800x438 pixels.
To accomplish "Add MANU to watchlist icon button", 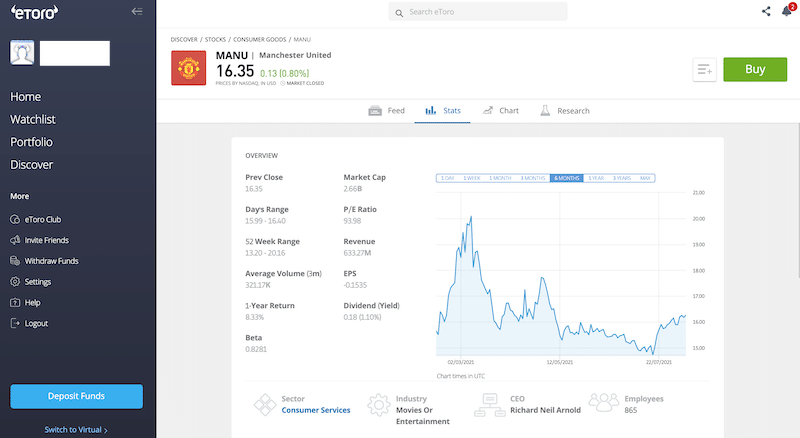I will (x=705, y=69).
